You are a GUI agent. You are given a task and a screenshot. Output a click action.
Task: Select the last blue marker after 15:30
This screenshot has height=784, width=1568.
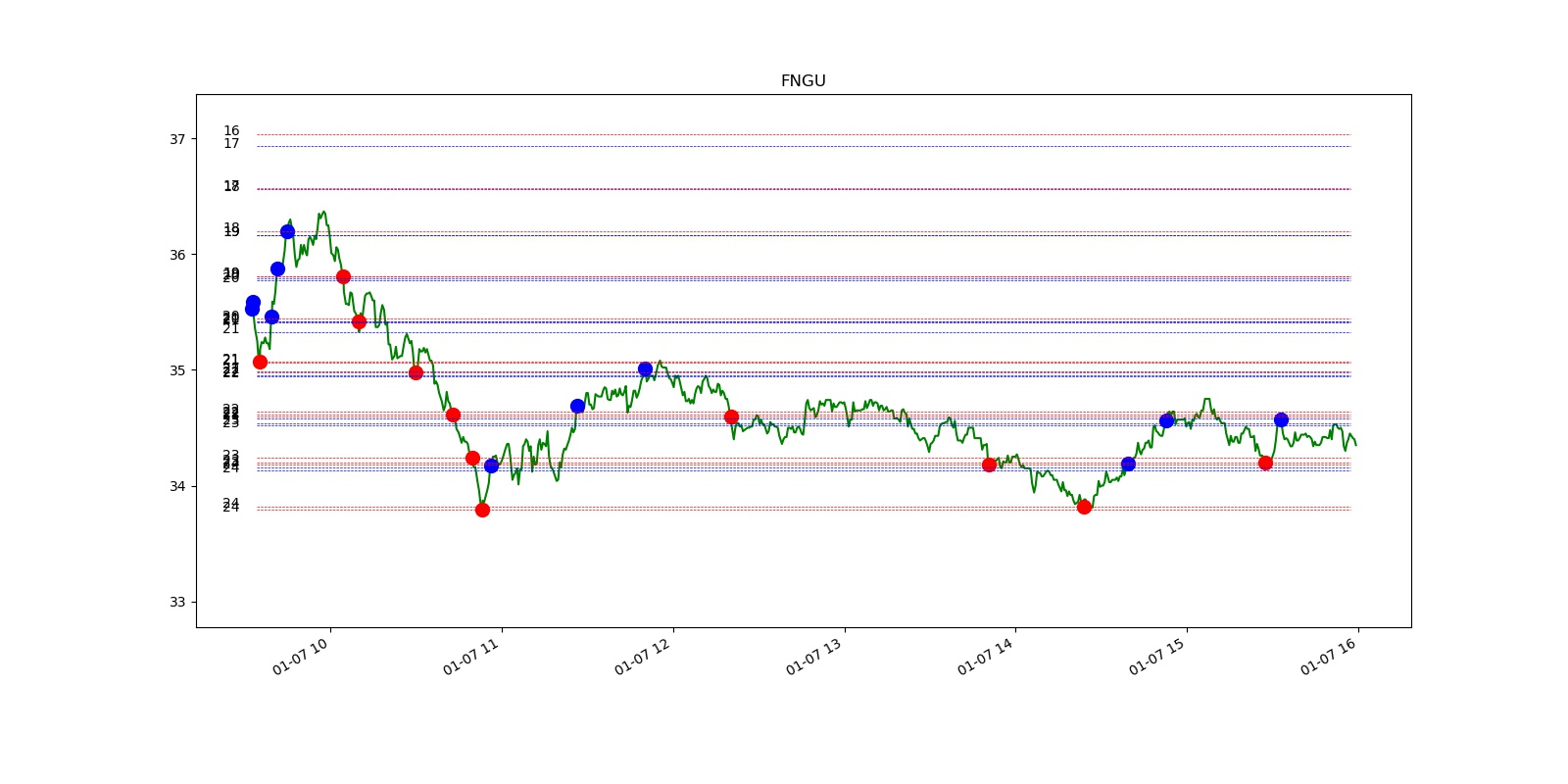pos(1281,419)
